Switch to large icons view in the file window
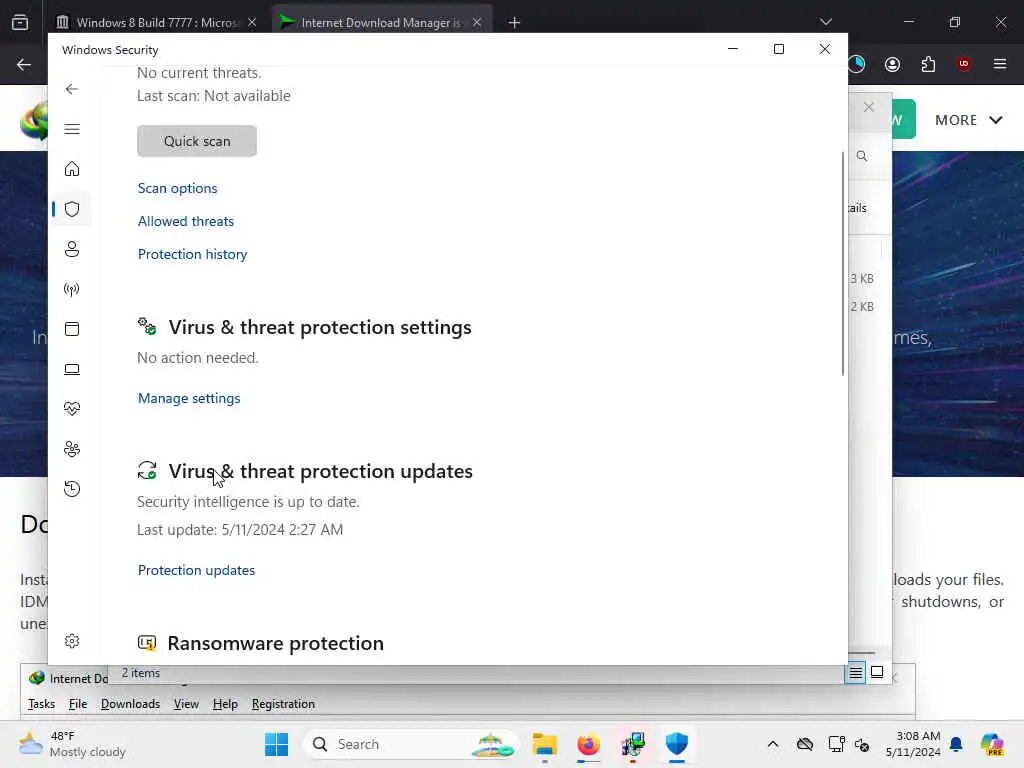The width and height of the screenshot is (1024, 768). point(877,672)
